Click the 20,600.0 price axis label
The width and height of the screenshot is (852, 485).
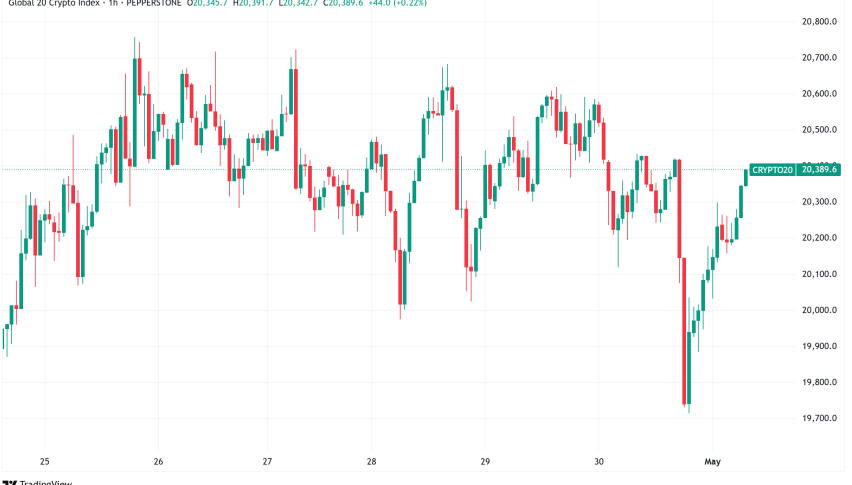tap(817, 94)
